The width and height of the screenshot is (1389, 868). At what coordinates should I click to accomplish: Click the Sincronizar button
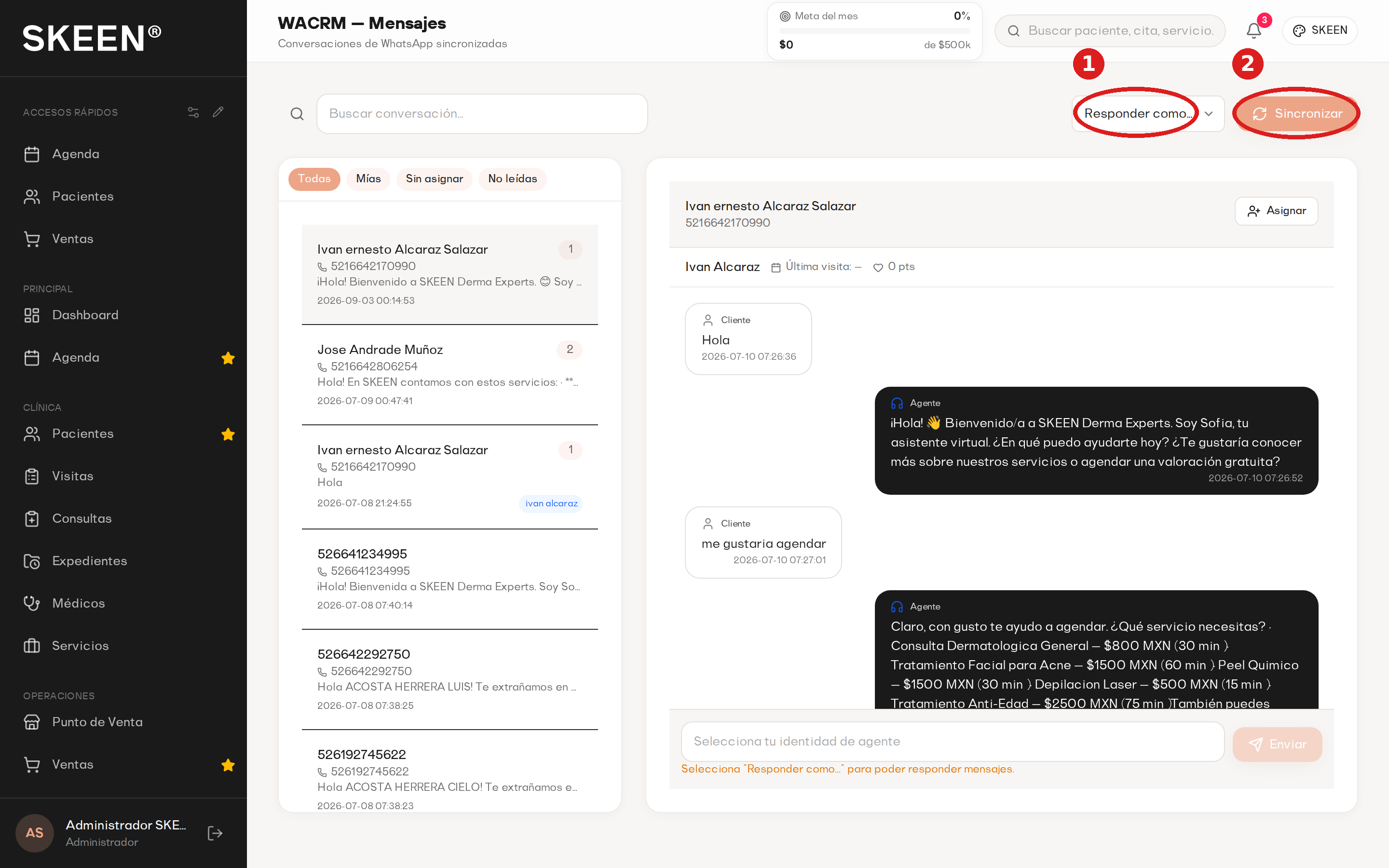pos(1296,114)
